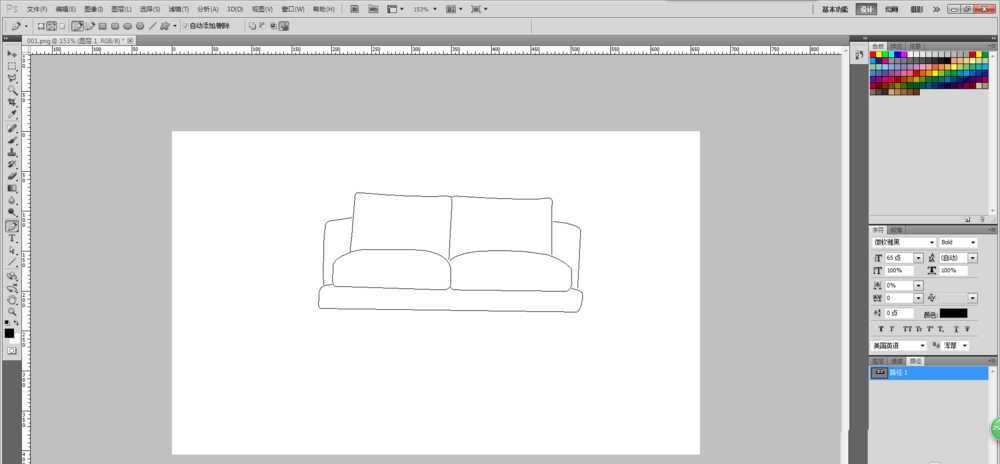Open the 文件(F) menu
Image resolution: width=1000 pixels, height=464 pixels.
[x=37, y=9]
